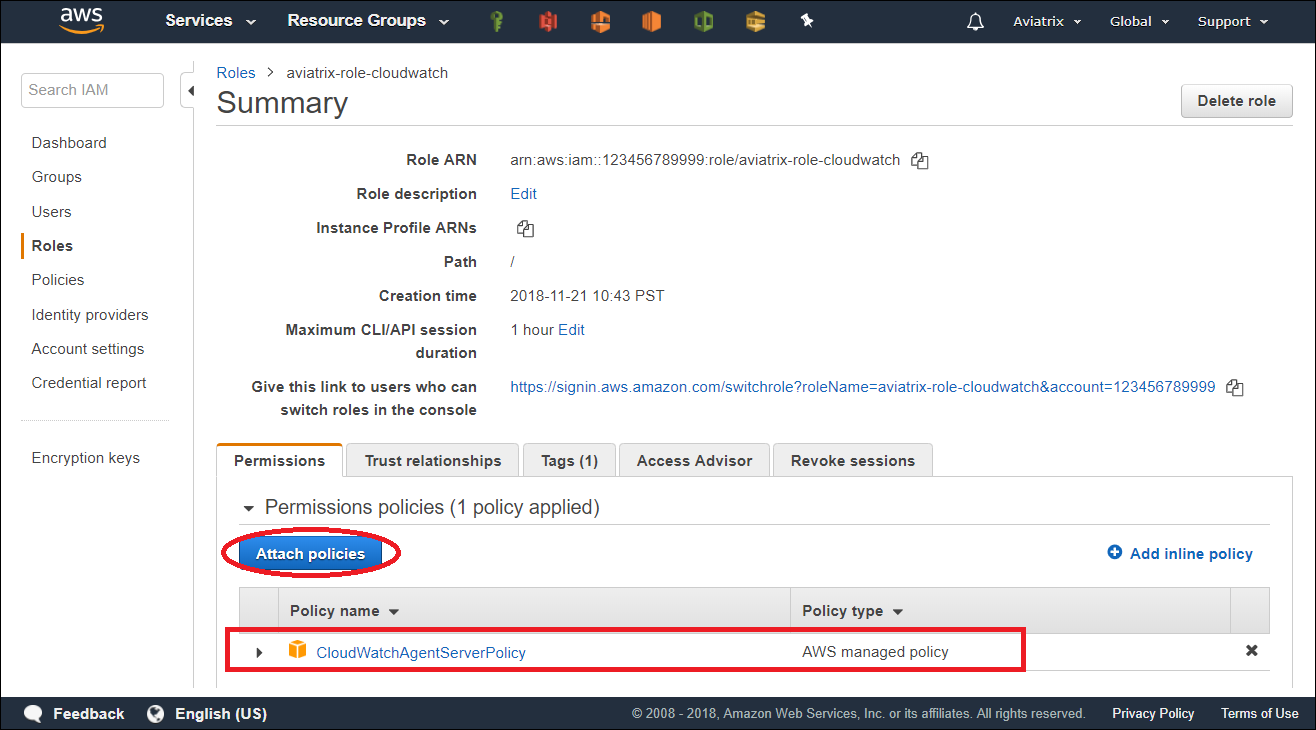Click the CloudWatchAgentServerPolicy orange policy icon
This screenshot has width=1316, height=730.
coord(297,651)
